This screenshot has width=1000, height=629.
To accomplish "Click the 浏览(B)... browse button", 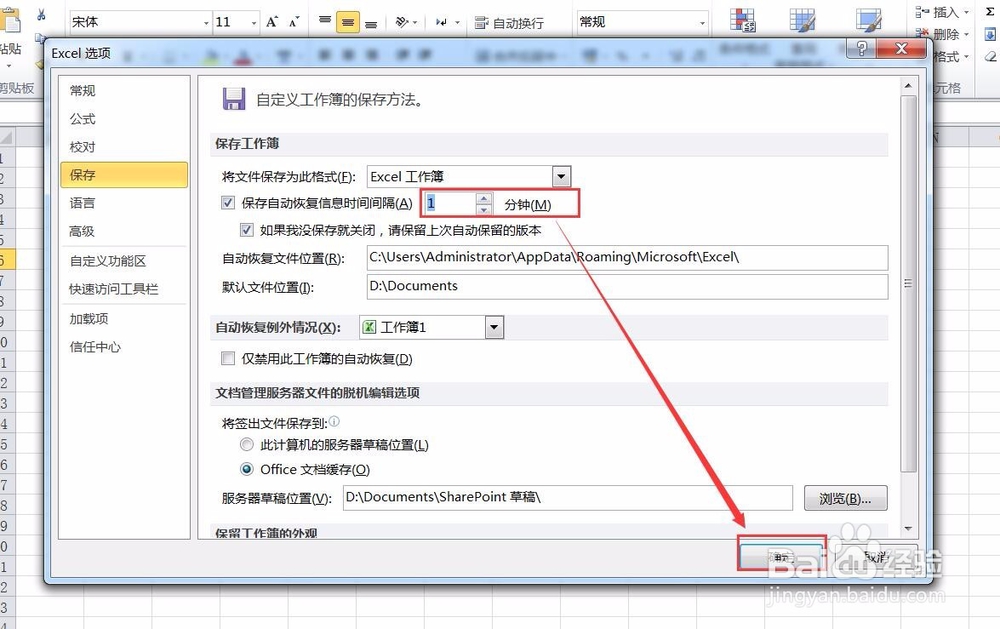I will (x=846, y=498).
